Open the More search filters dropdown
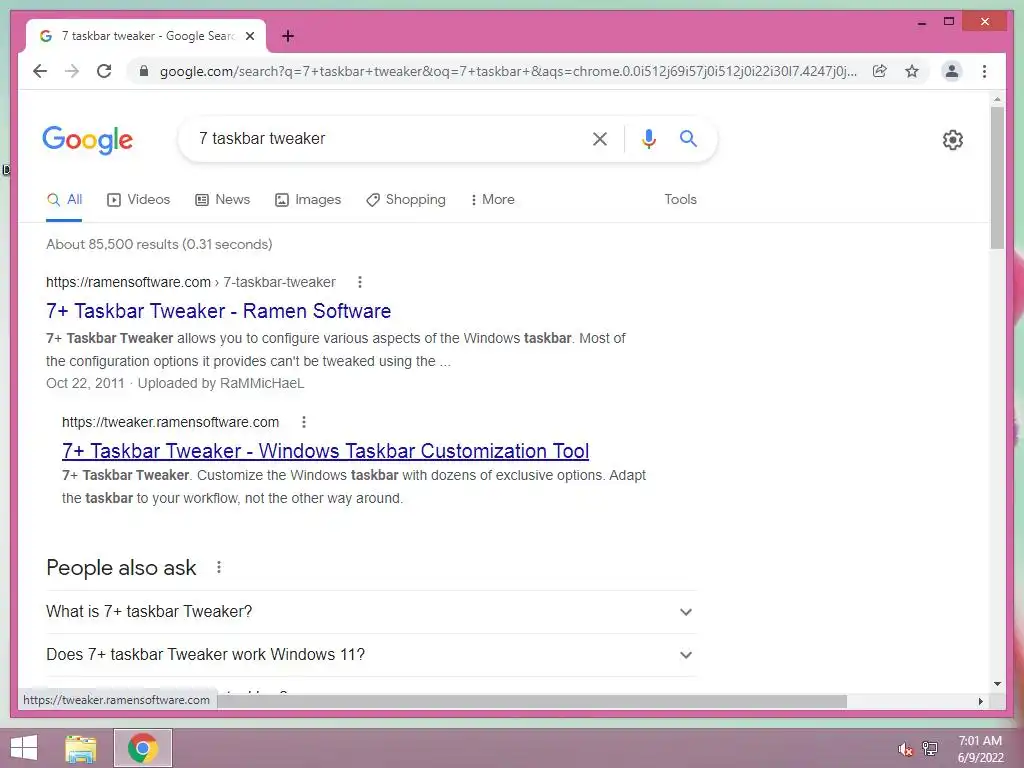 pos(492,200)
